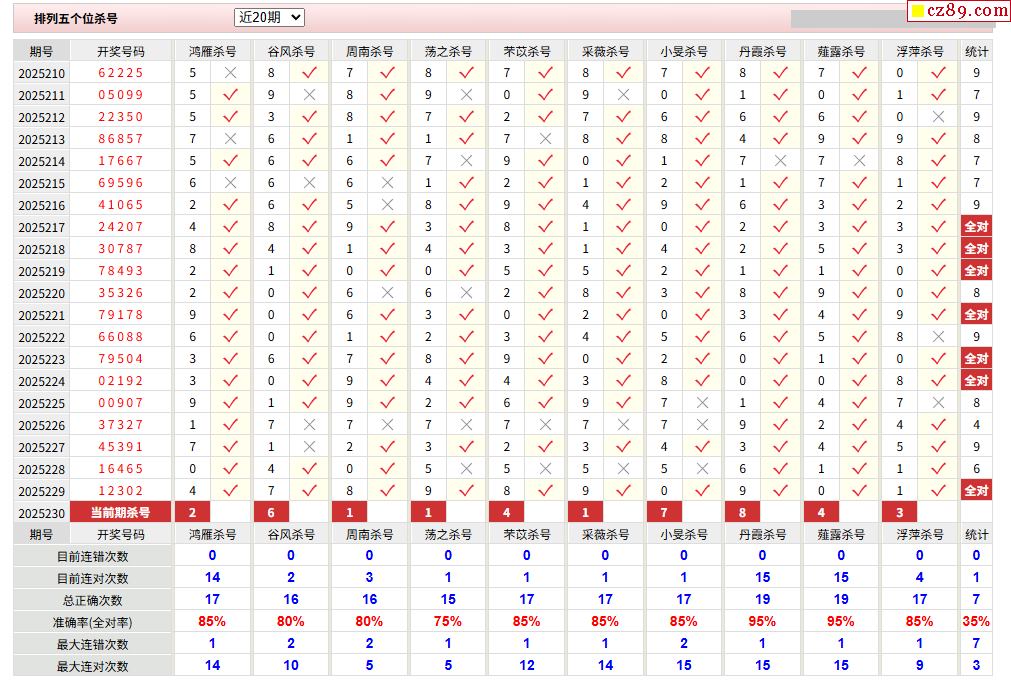This screenshot has width=1011, height=682.
Task: Click the X mark for 采薇杀号 in row 2025211
Action: (x=623, y=95)
